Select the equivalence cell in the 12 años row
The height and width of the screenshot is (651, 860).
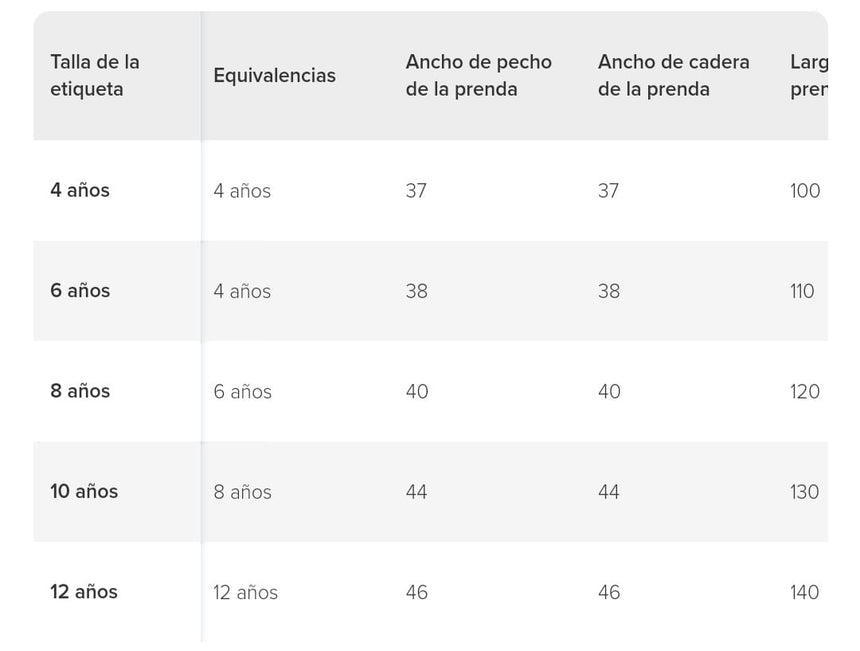[x=245, y=592]
